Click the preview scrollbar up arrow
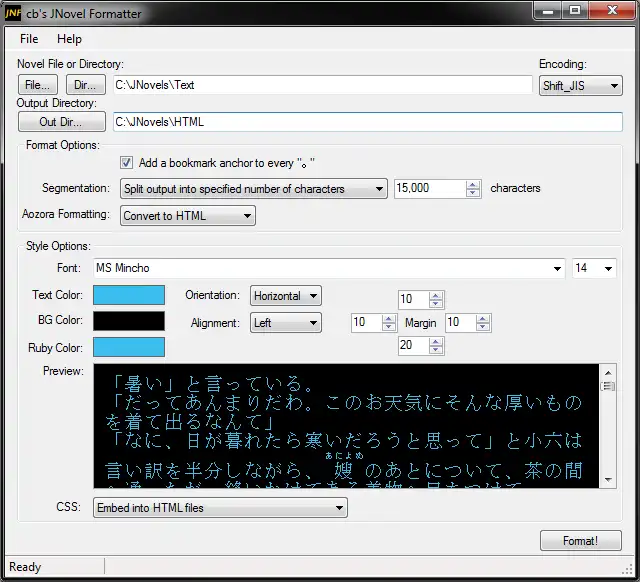 [x=608, y=372]
